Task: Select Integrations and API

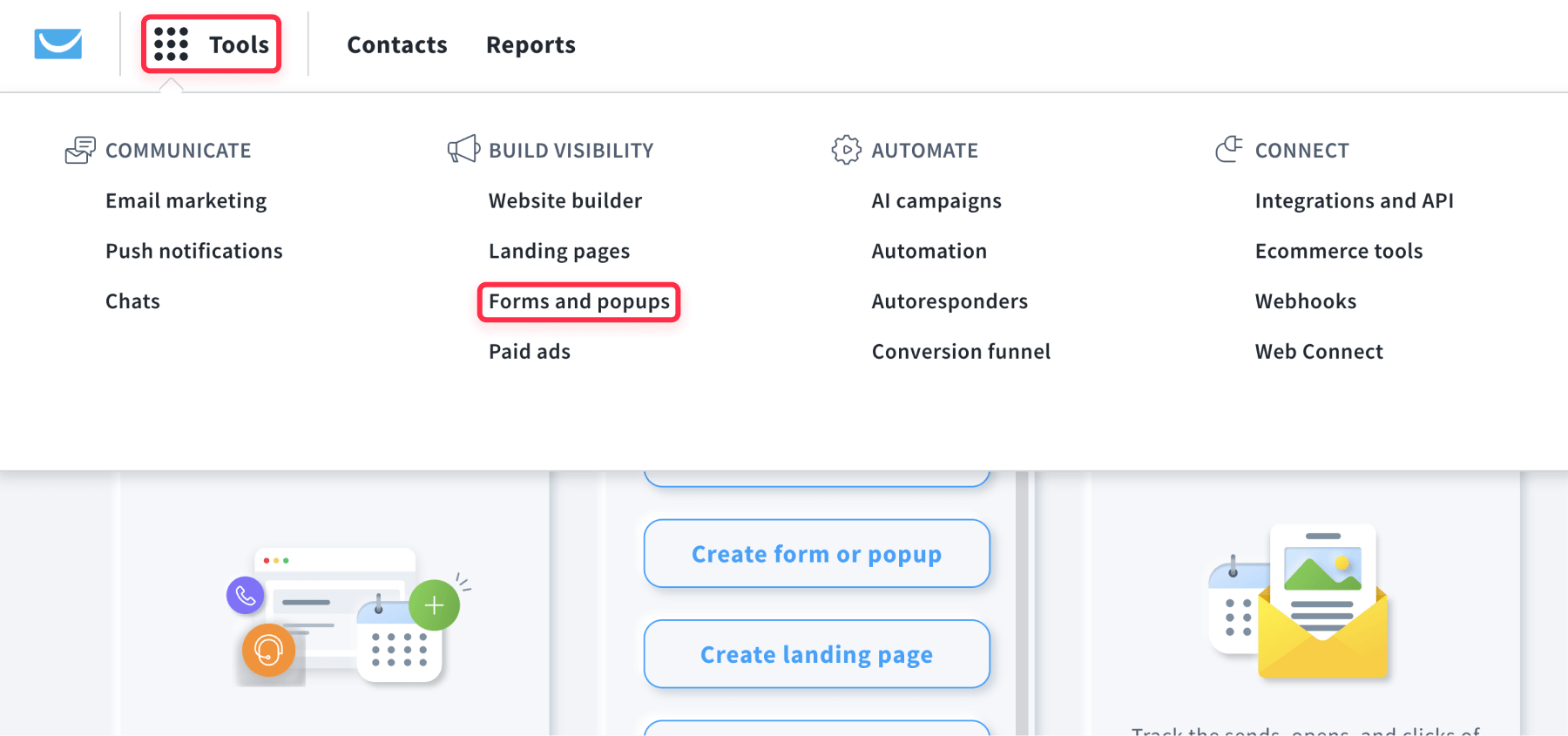Action: (x=1354, y=201)
